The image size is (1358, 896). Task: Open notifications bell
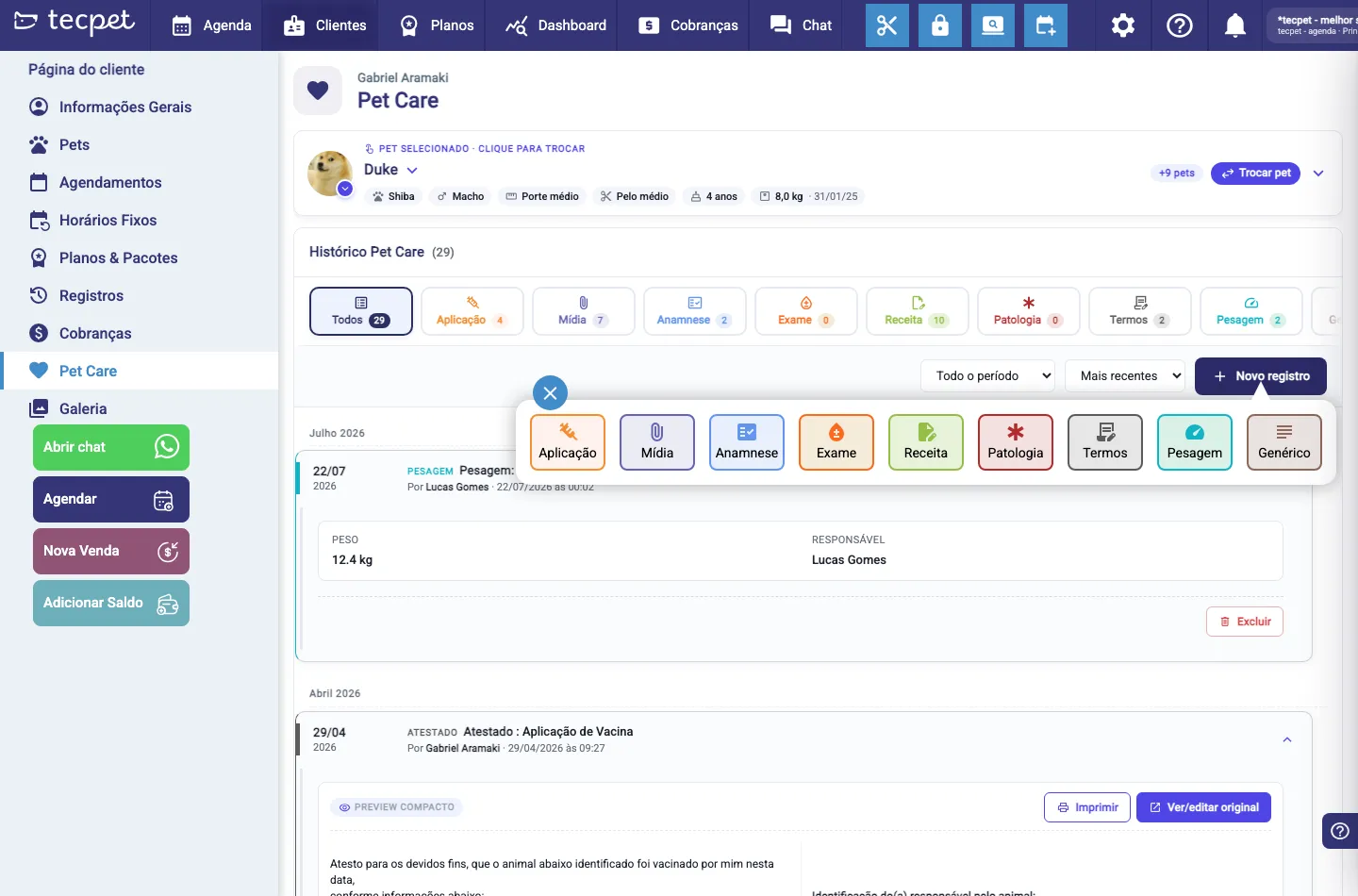[1235, 25]
